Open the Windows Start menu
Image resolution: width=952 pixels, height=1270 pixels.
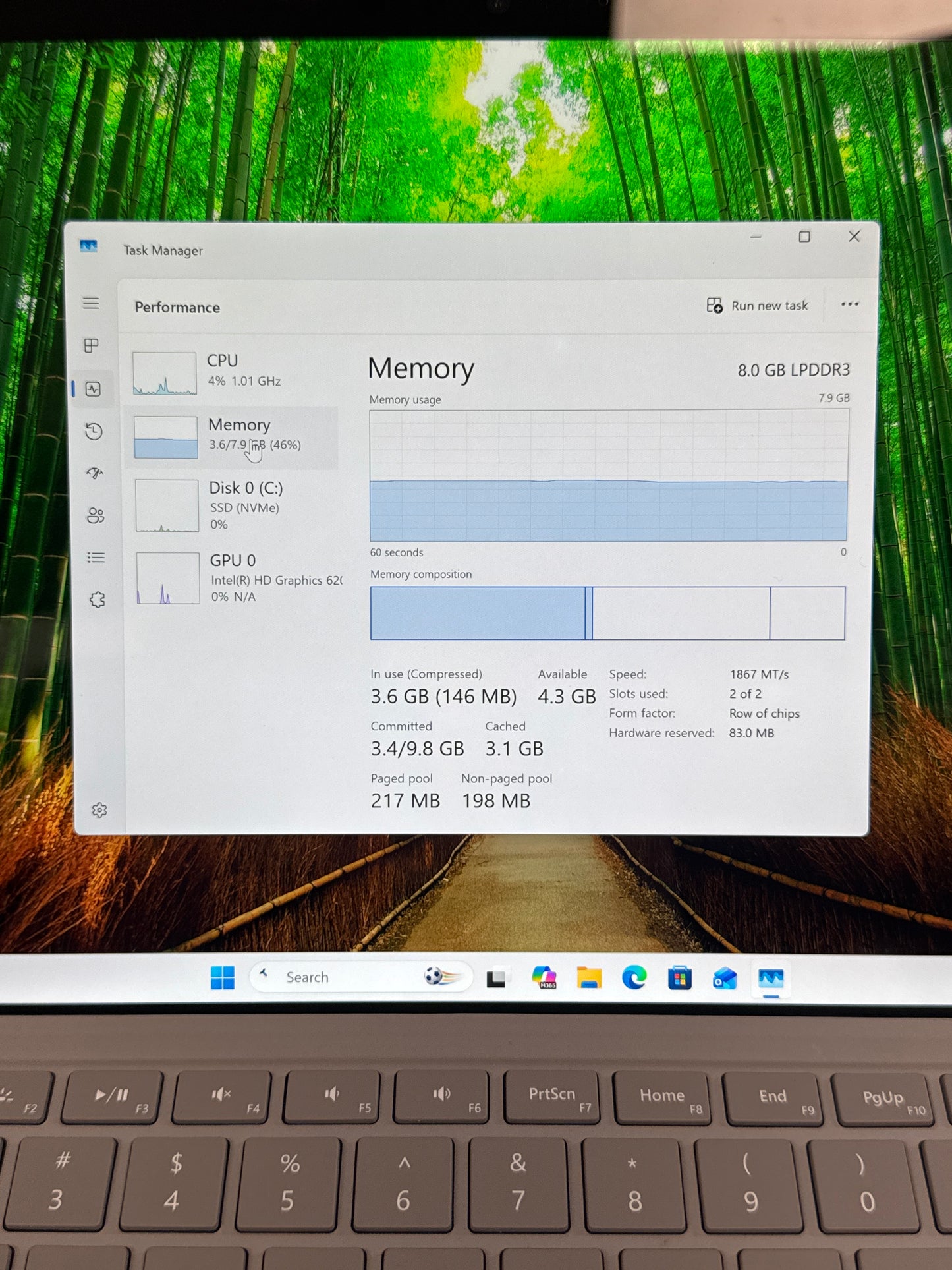pos(223,977)
